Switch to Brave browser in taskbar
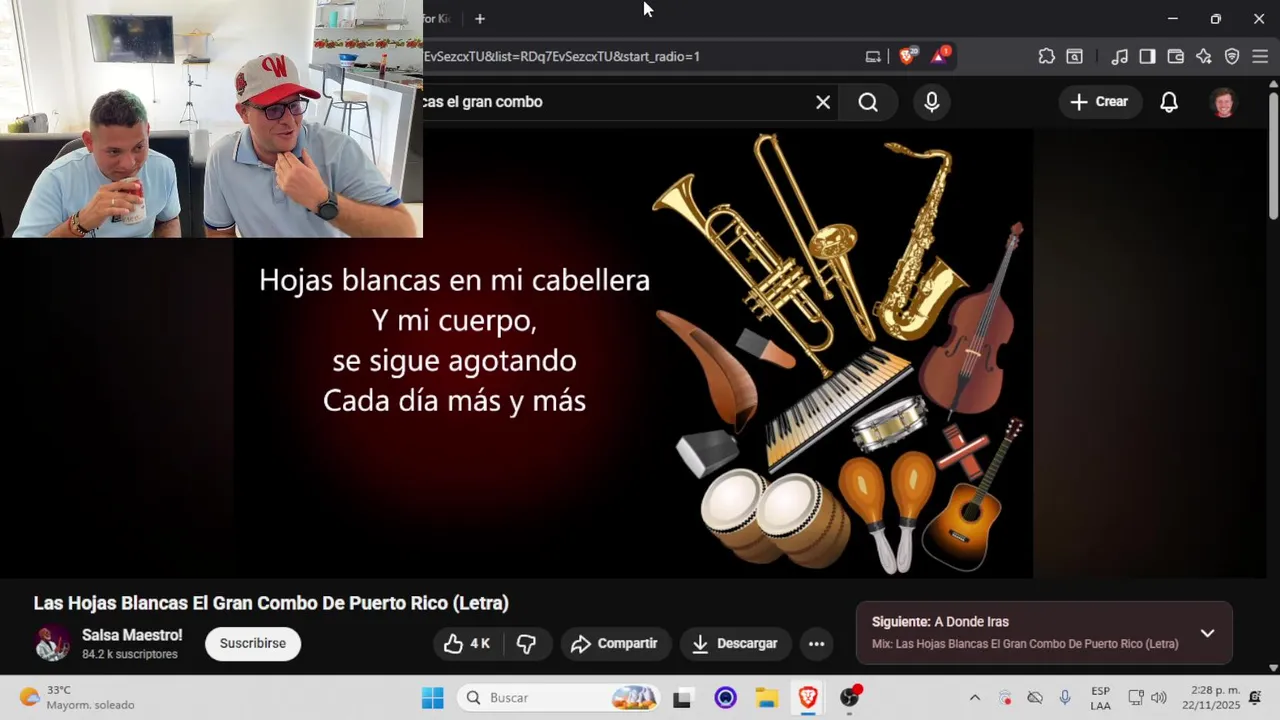This screenshot has height=720, width=1280. coord(808,698)
